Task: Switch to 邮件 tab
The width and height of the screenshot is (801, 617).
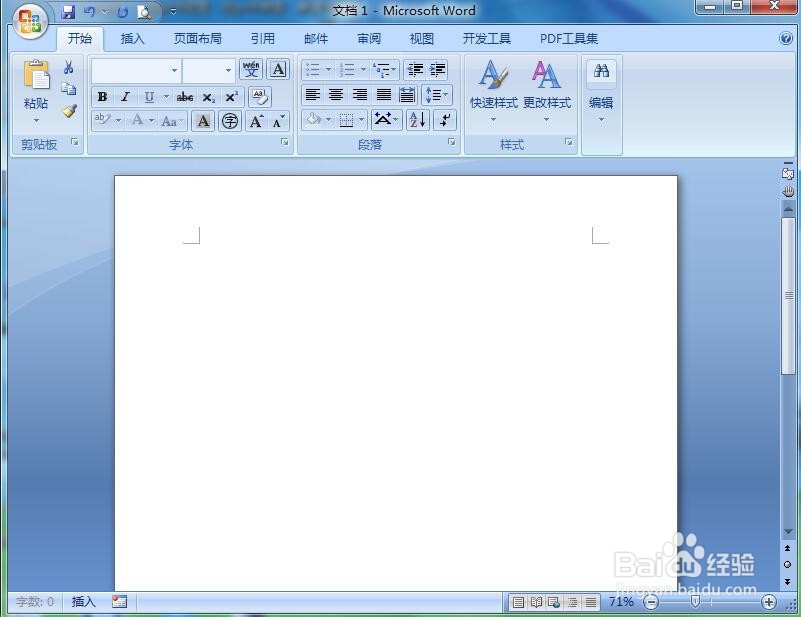Action: point(316,39)
